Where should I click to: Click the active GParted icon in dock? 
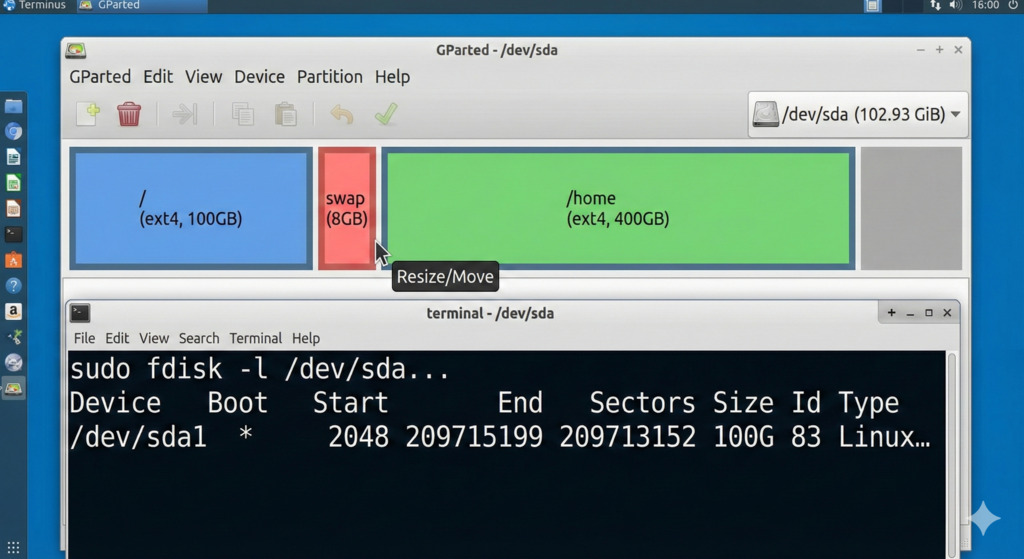(x=13, y=389)
